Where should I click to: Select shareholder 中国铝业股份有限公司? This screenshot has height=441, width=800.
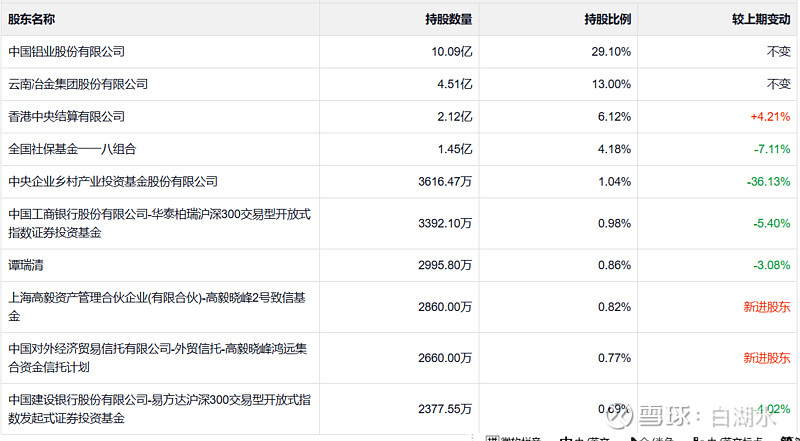click(x=66, y=52)
